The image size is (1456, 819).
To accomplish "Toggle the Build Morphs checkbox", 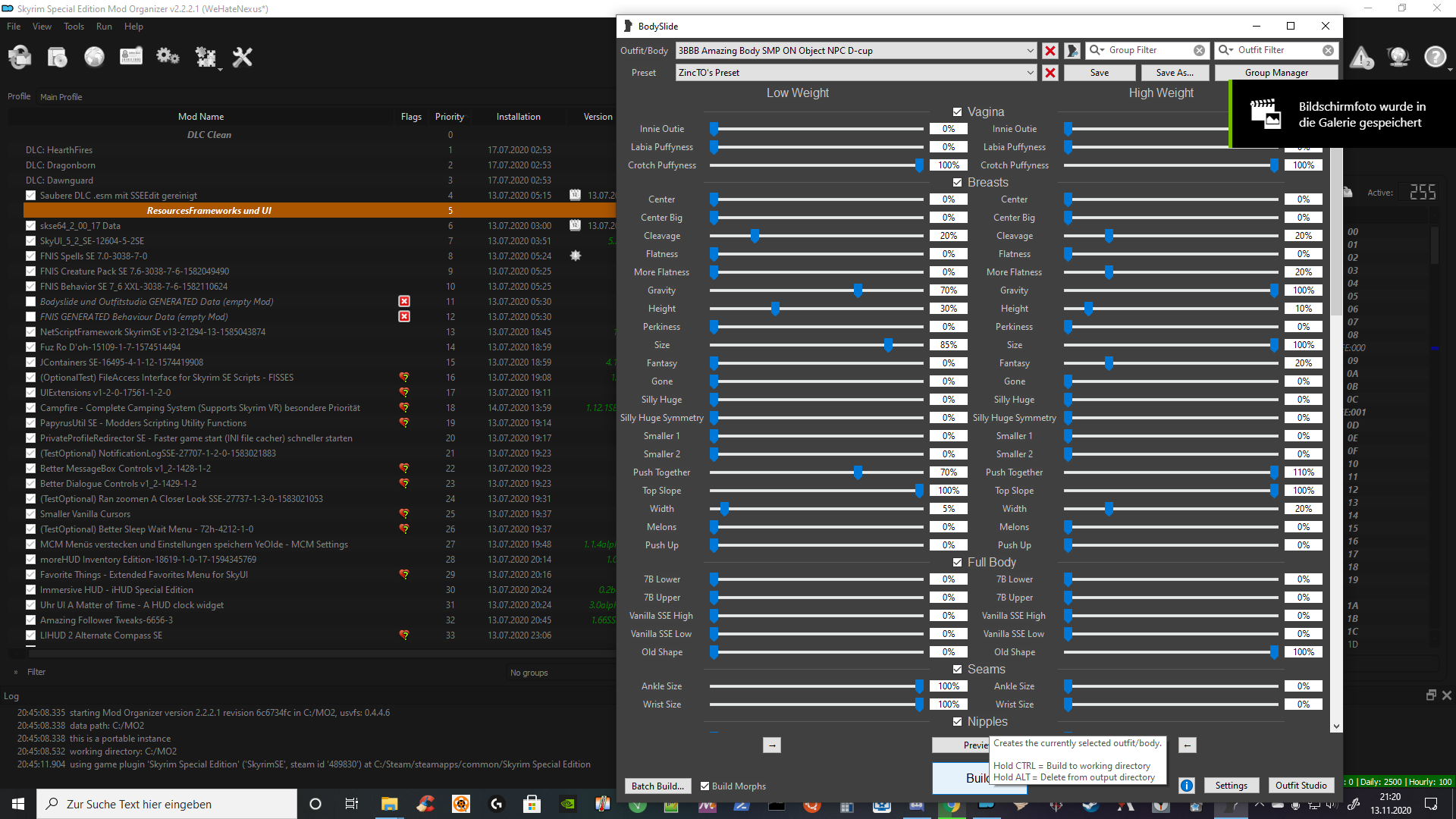I will [704, 786].
